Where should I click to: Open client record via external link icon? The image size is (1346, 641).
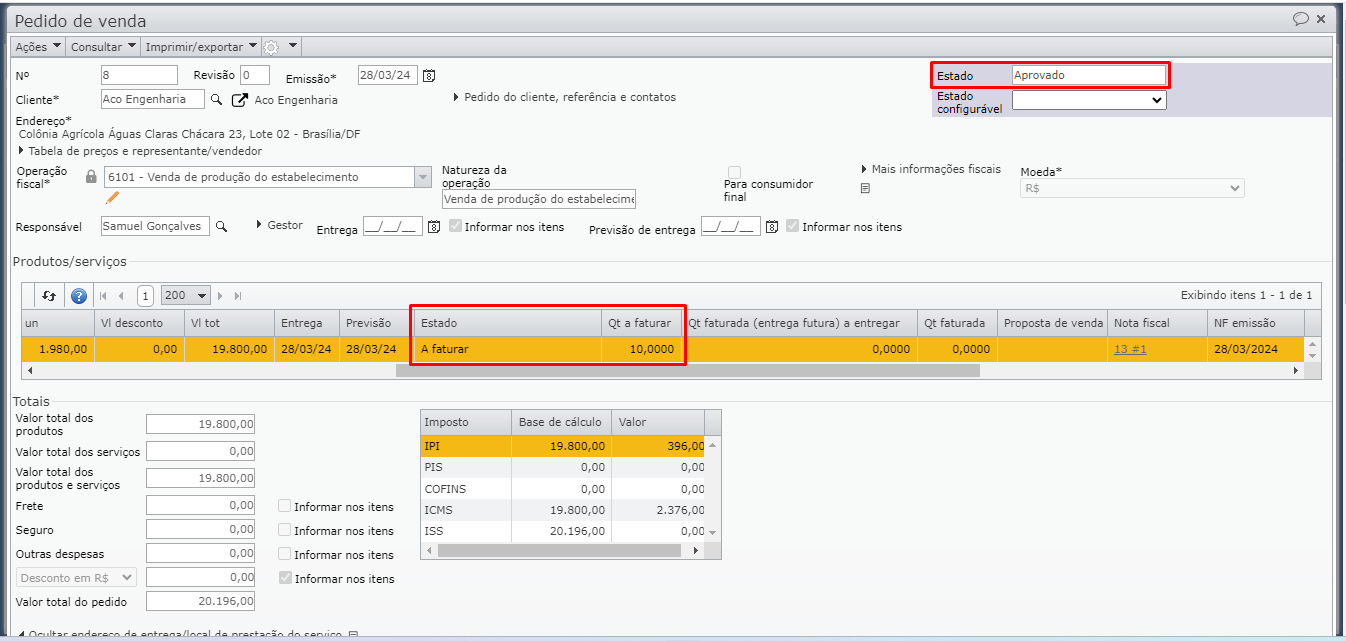[240, 100]
